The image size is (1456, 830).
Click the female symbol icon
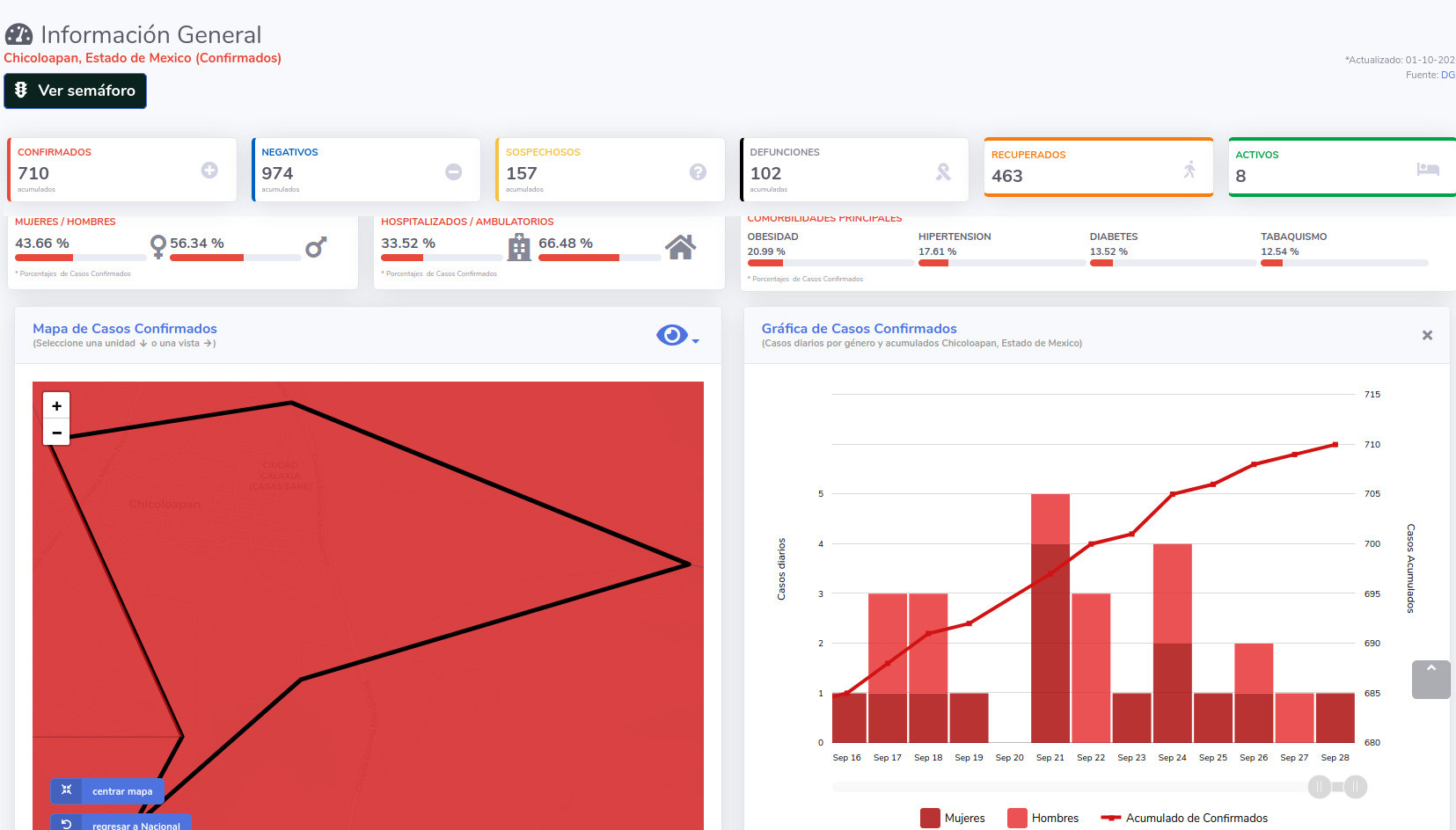coord(157,247)
